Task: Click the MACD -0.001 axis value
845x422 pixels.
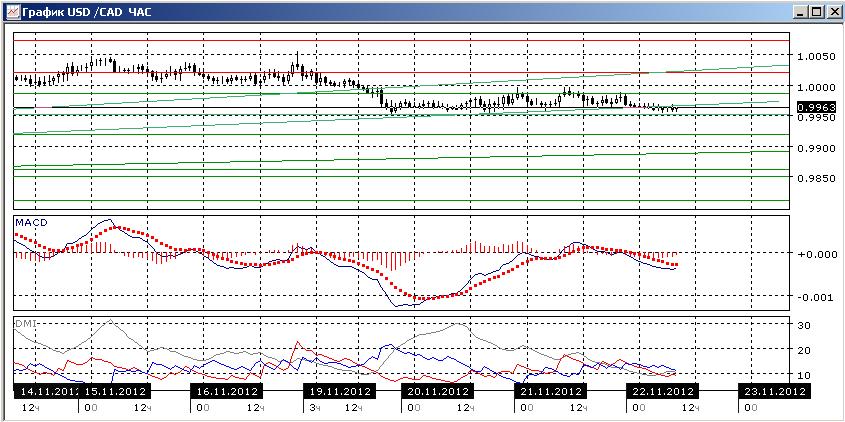Action: tap(816, 296)
